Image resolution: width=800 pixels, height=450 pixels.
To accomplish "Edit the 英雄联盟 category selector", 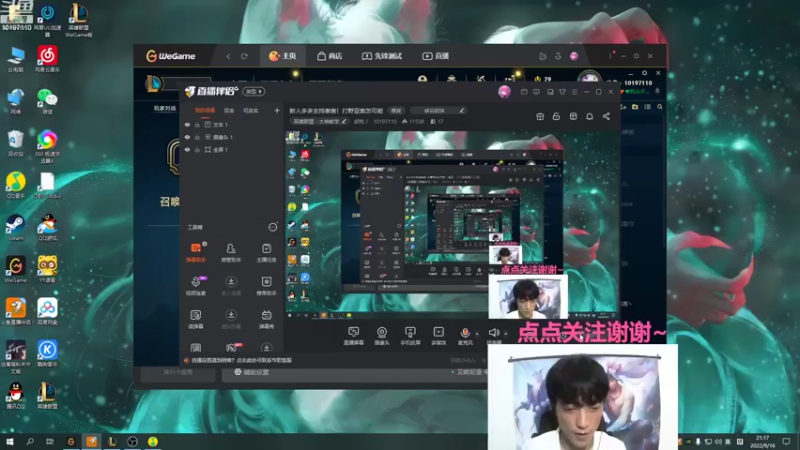I will 319,121.
